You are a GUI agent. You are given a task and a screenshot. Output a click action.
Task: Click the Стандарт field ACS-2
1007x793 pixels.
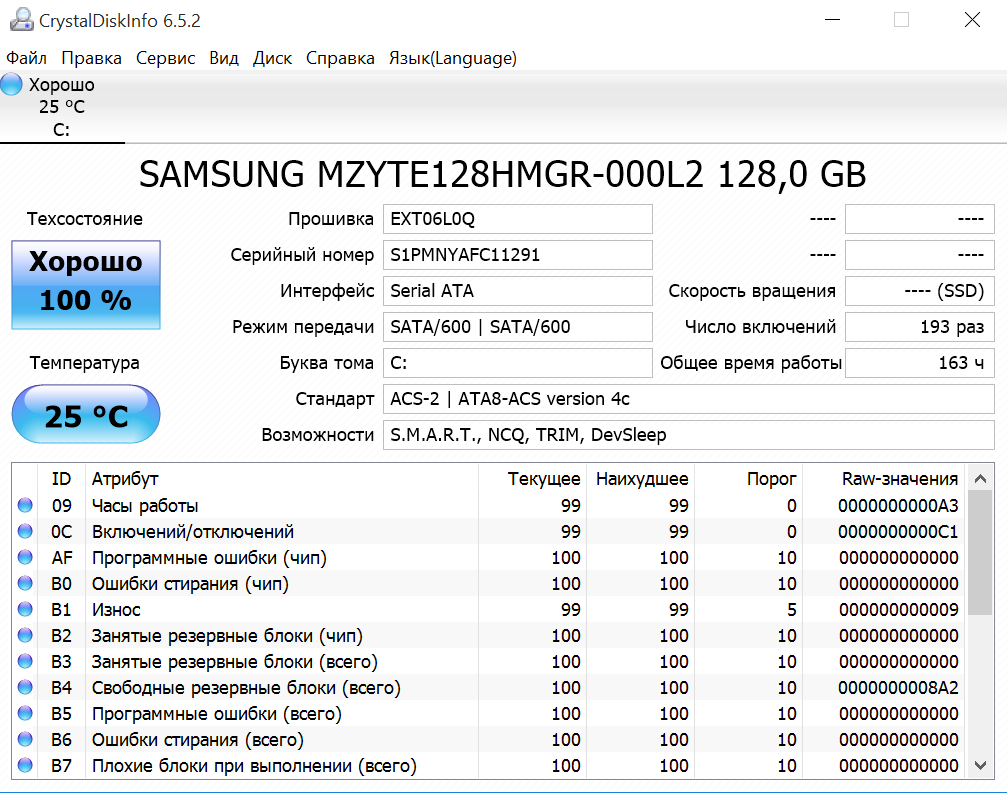(x=688, y=399)
